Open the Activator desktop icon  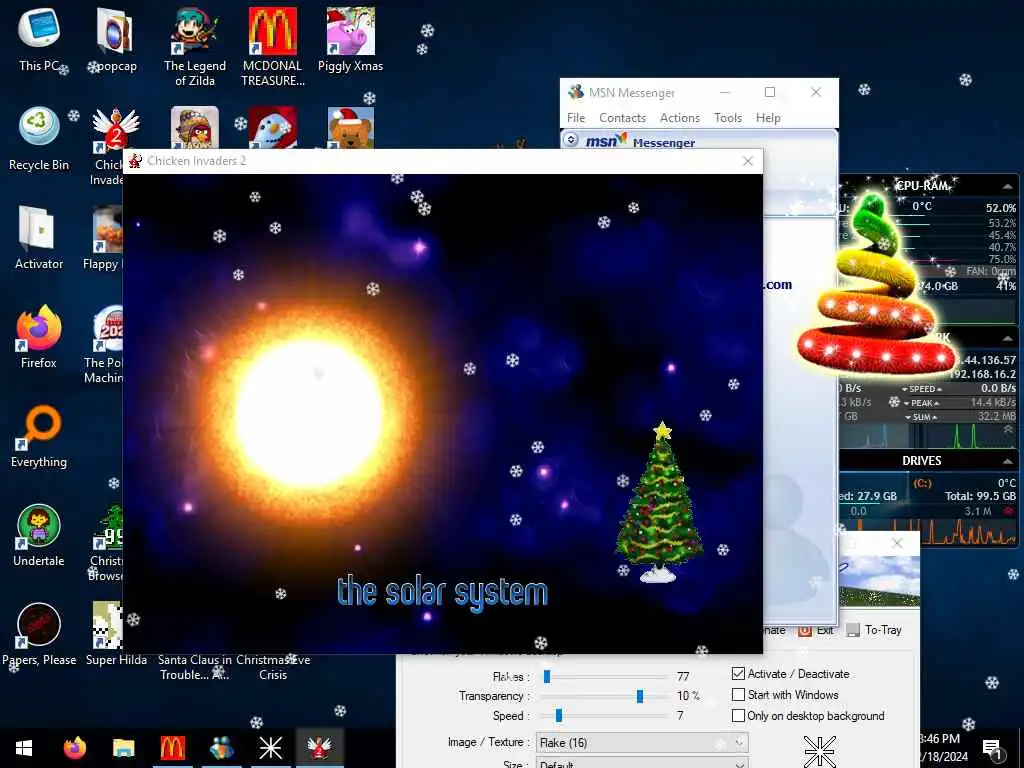[39, 238]
